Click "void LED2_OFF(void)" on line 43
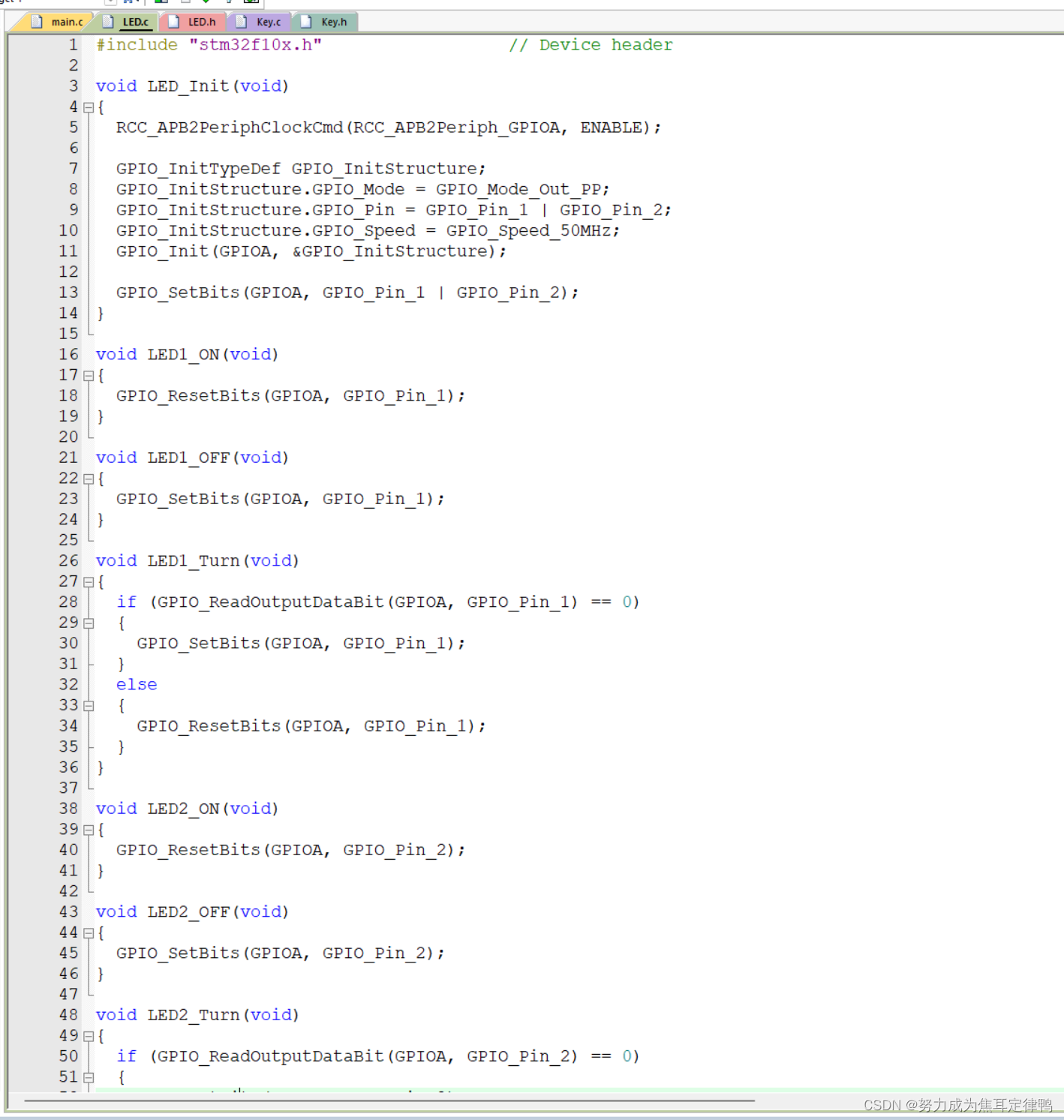 [193, 912]
